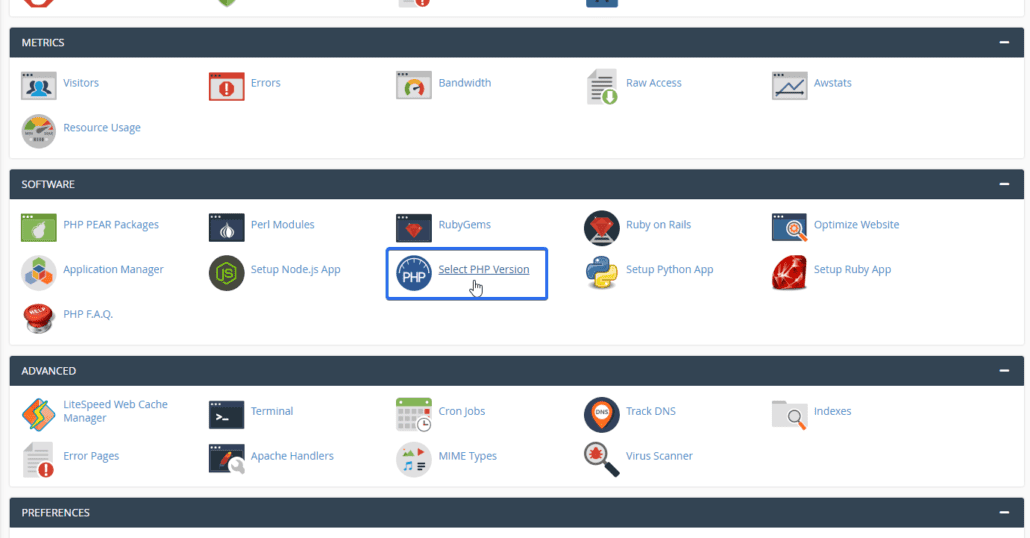
Task: Open the Bandwidth link
Action: click(x=464, y=83)
